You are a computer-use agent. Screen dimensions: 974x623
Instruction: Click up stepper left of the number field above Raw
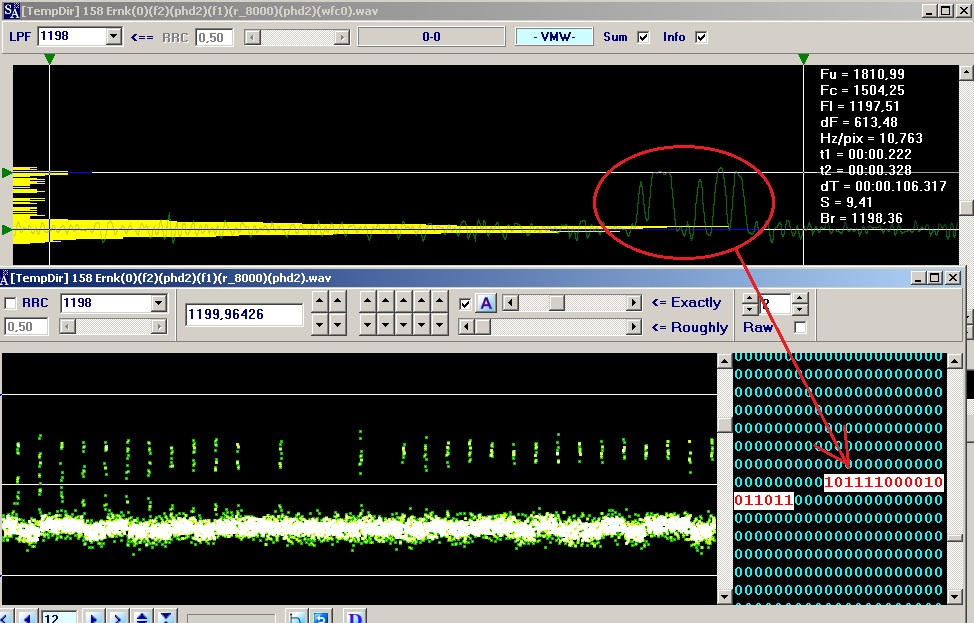[750, 298]
